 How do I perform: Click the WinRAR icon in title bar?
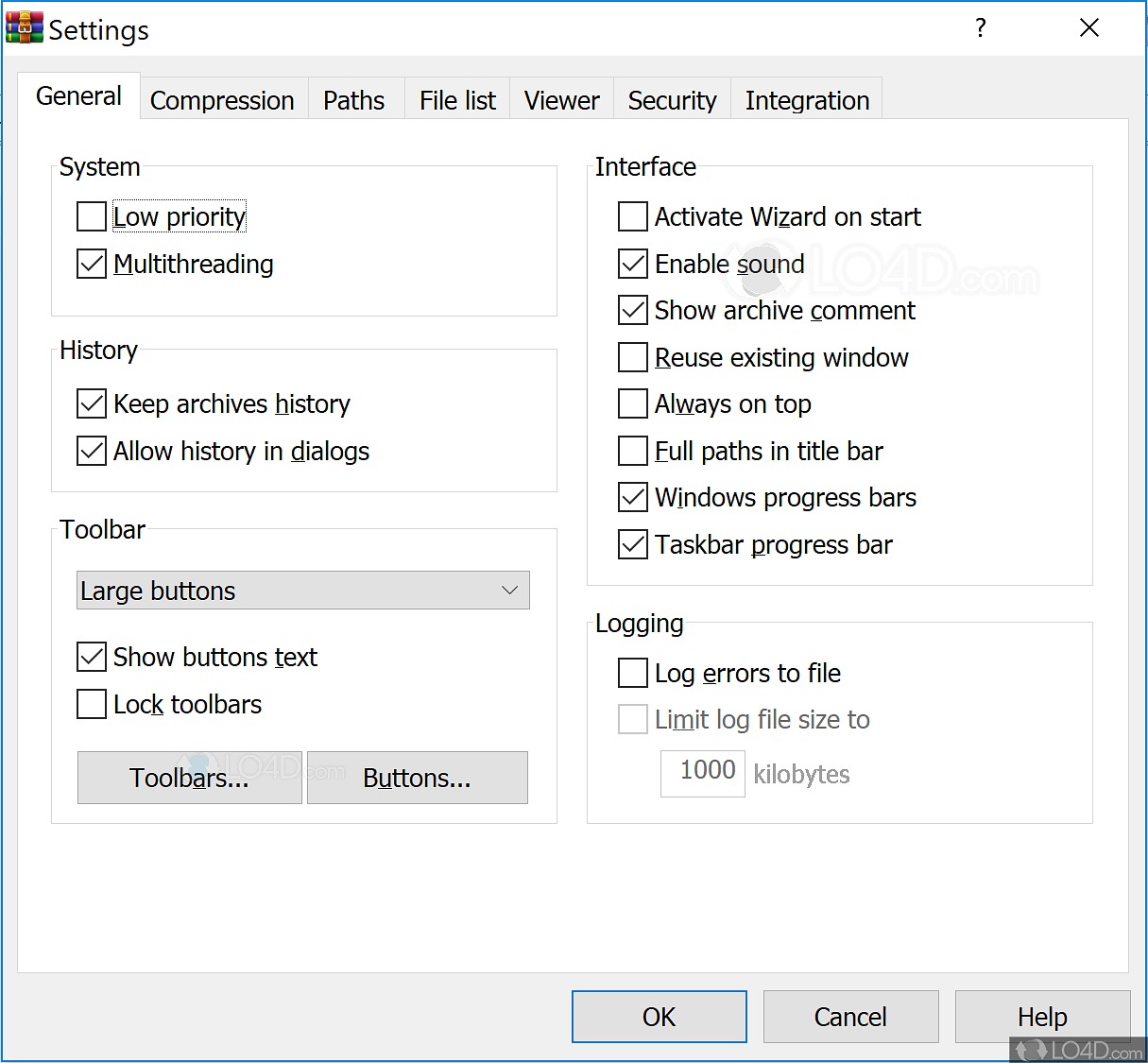pos(24,28)
